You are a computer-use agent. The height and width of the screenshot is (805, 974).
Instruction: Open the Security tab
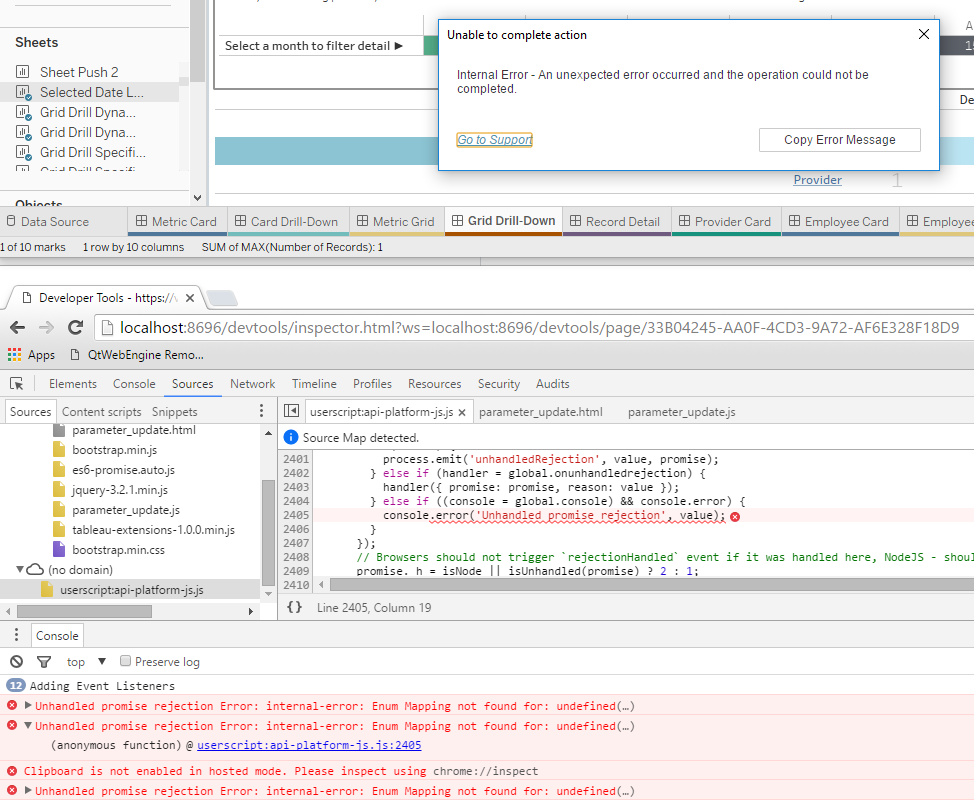499,384
